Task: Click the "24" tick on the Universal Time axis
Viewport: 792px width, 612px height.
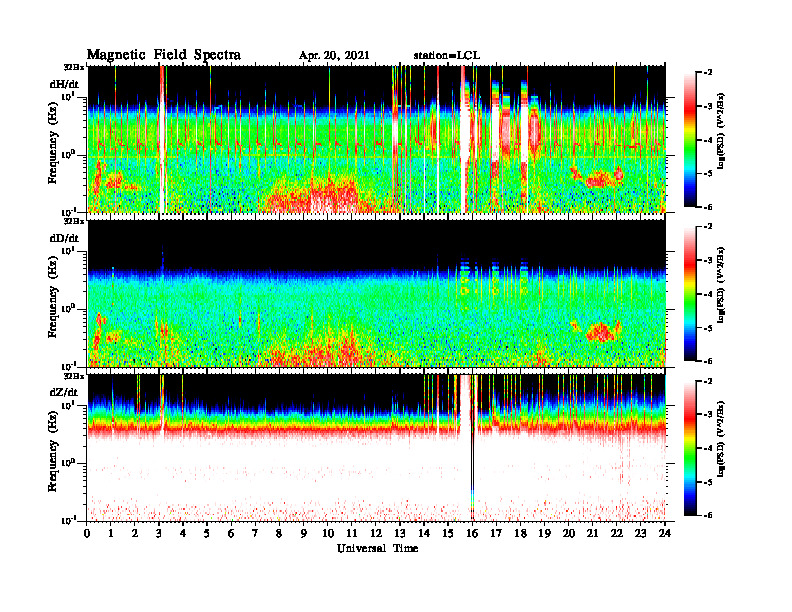Action: pyautogui.click(x=665, y=534)
